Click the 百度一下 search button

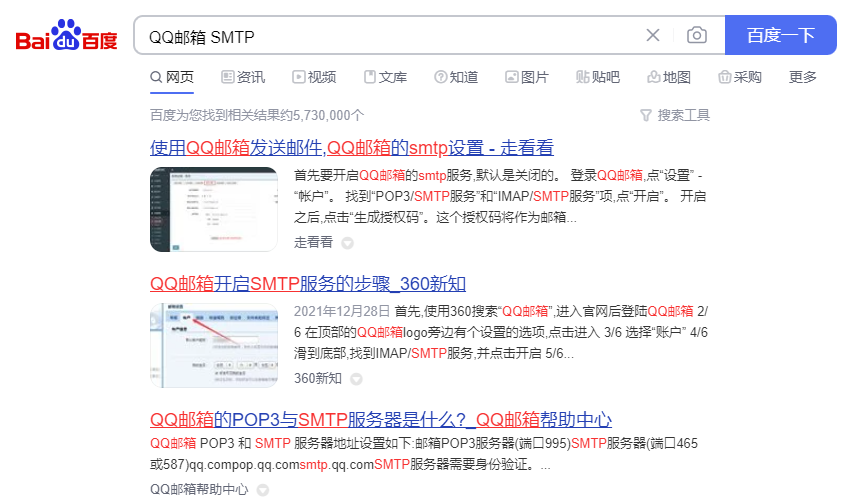pyautogui.click(x=780, y=35)
